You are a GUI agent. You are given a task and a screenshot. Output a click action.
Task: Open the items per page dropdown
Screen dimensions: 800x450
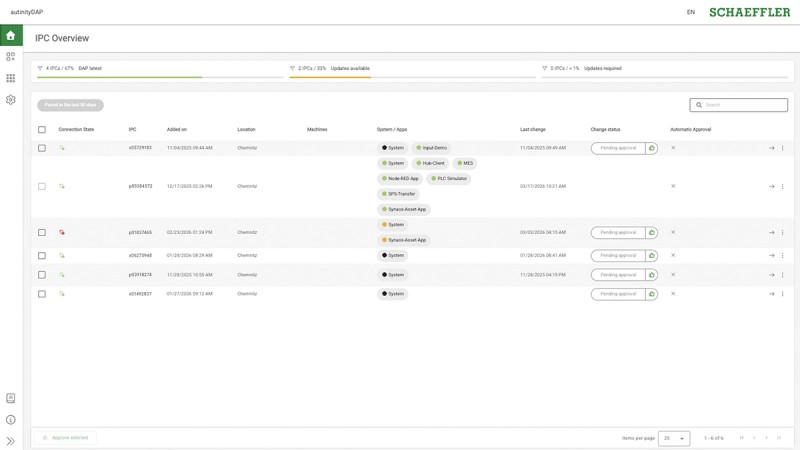674,438
